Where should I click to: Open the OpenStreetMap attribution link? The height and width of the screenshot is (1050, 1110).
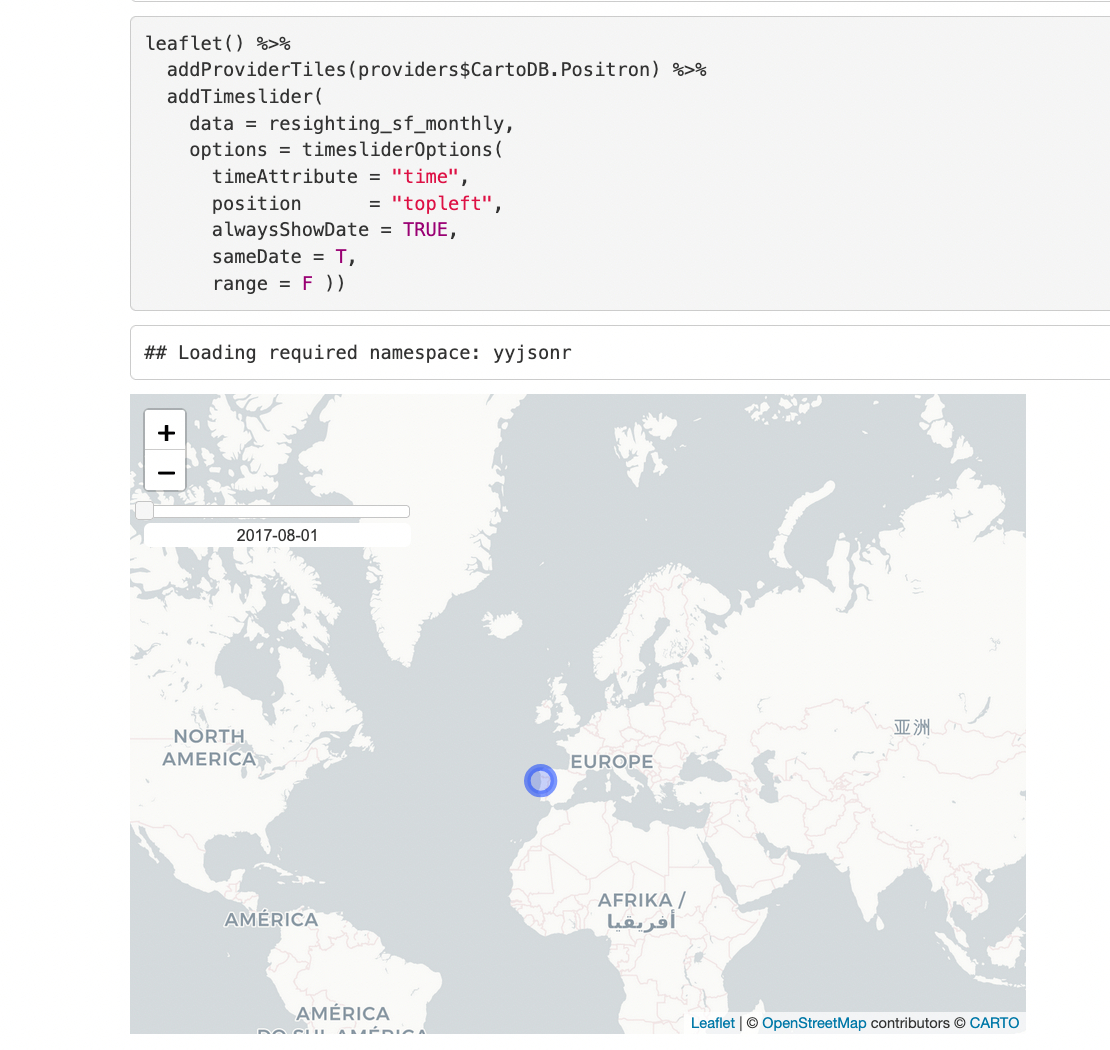pos(814,1023)
